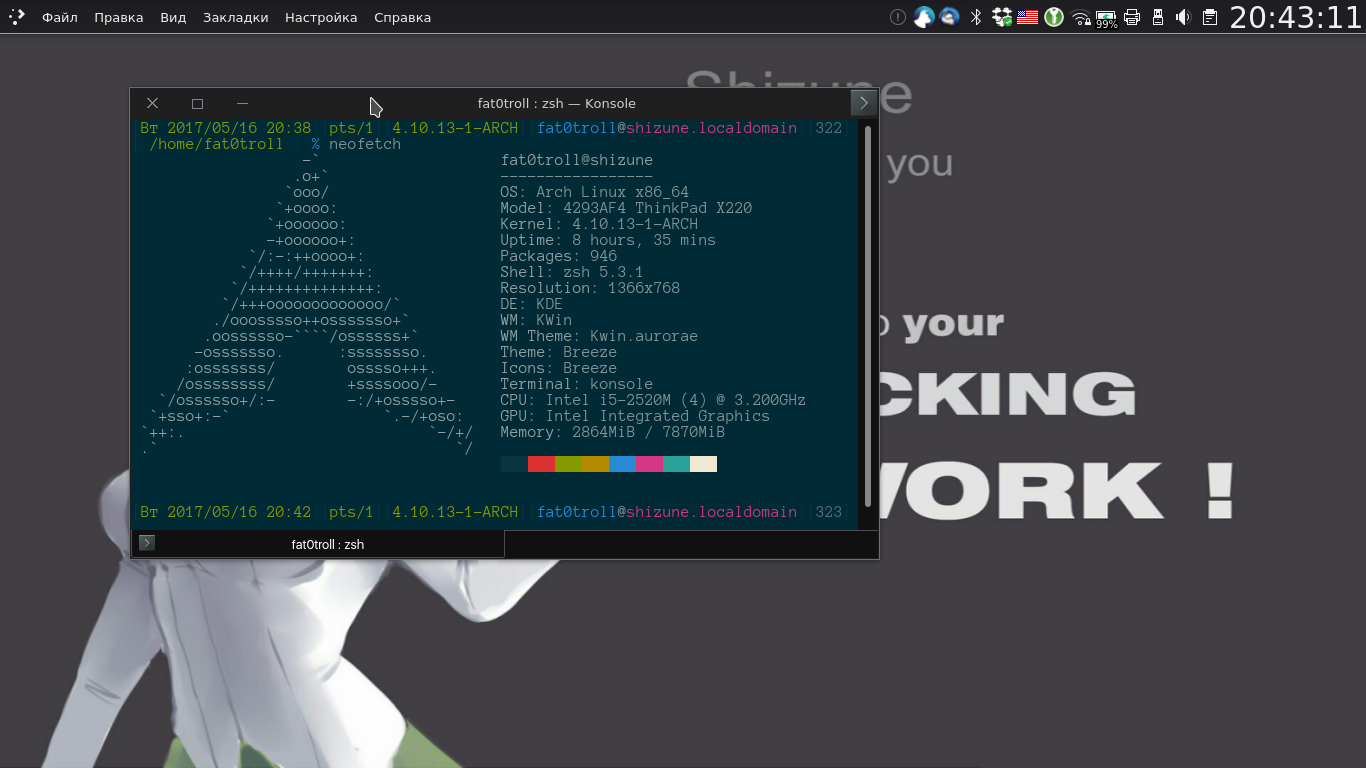Open the Bluetooth tray icon
This screenshot has height=768, width=1366.
[x=976, y=17]
